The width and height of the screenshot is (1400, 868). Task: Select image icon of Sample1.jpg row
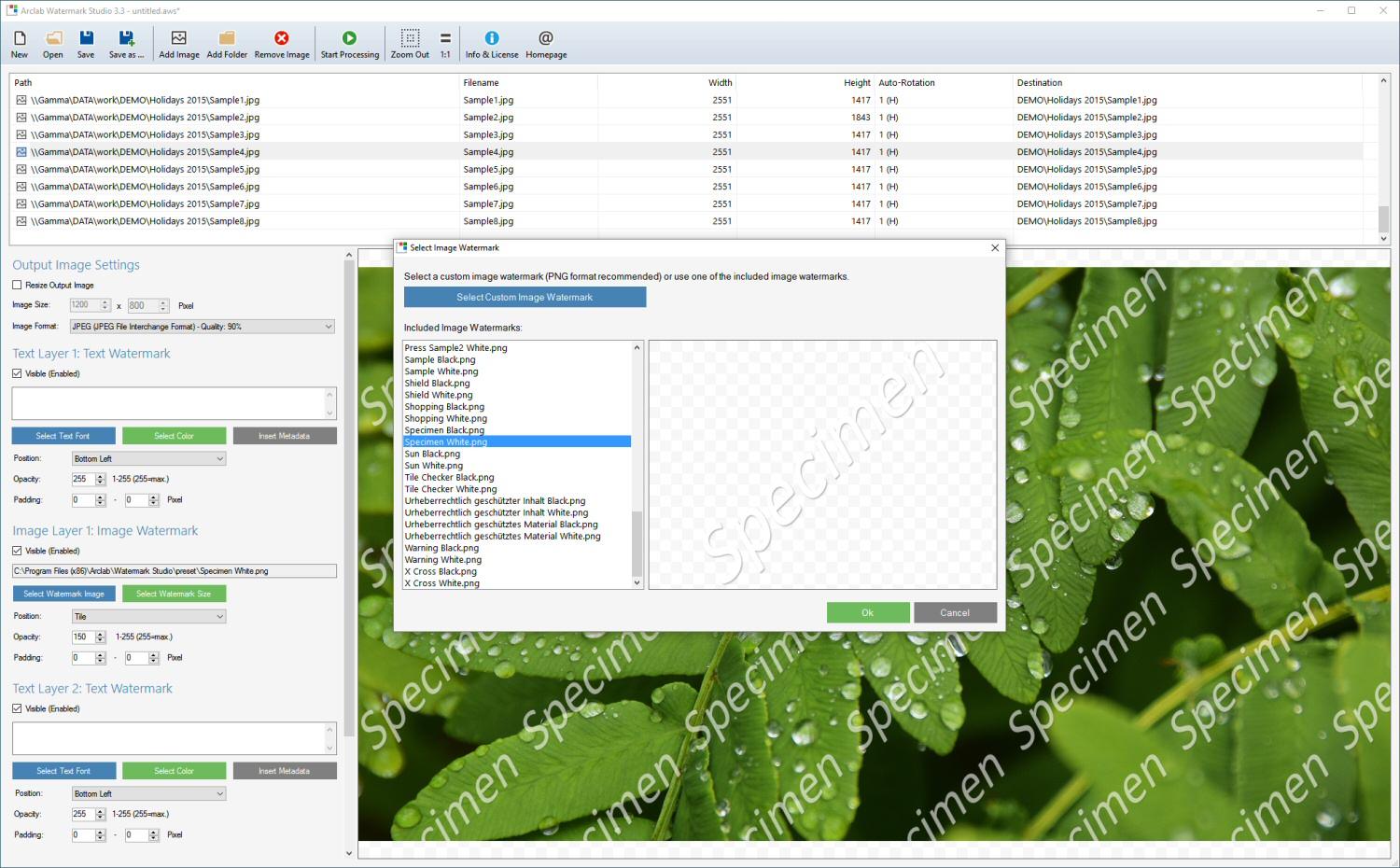(x=21, y=100)
